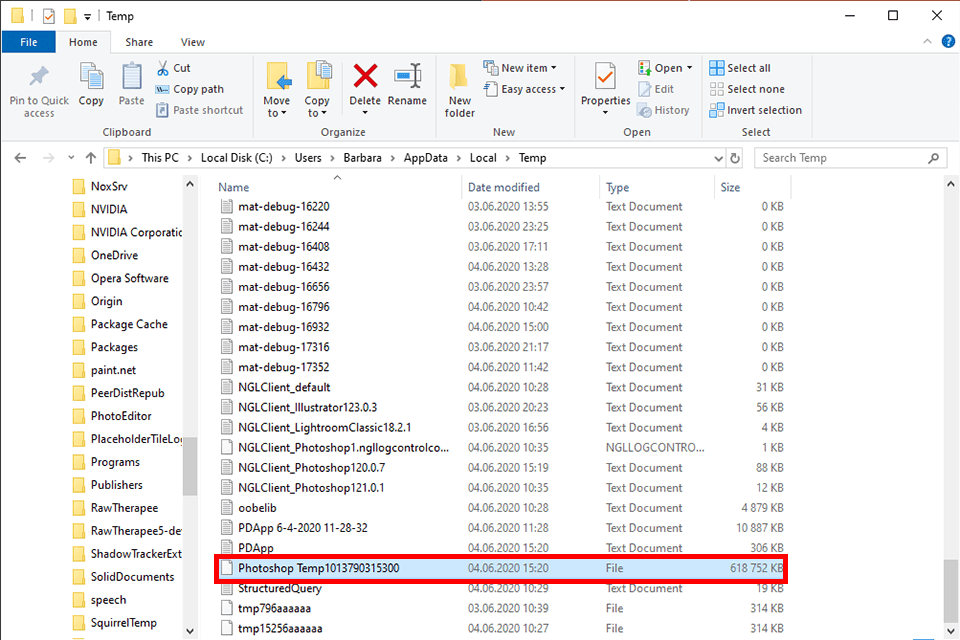Viewport: 960px width, 640px height.
Task: Open the File menu
Action: click(x=28, y=42)
